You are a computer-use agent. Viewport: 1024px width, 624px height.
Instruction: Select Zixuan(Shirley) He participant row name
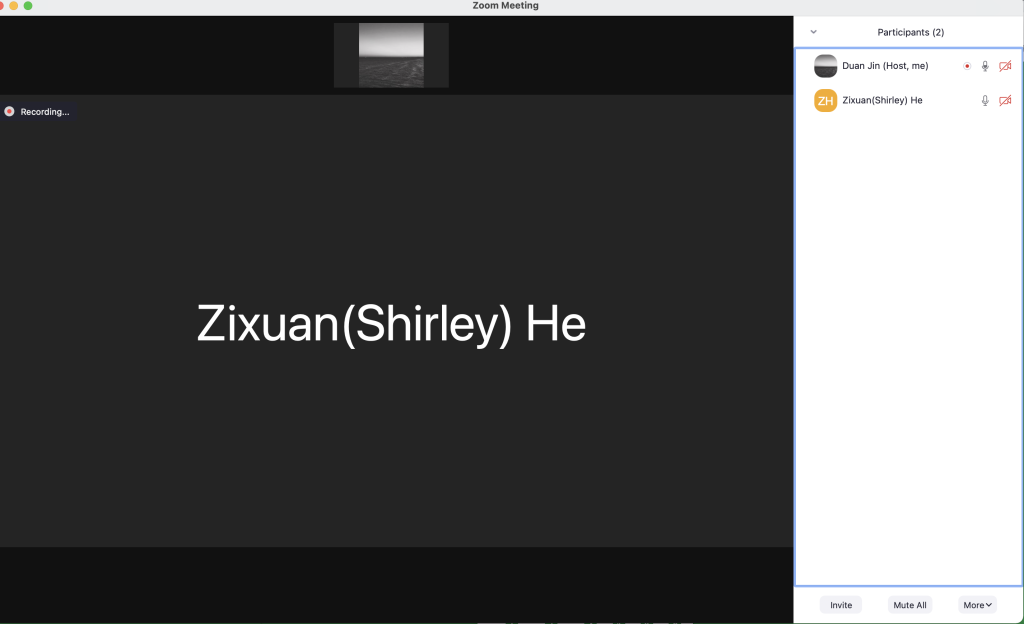click(x=882, y=100)
